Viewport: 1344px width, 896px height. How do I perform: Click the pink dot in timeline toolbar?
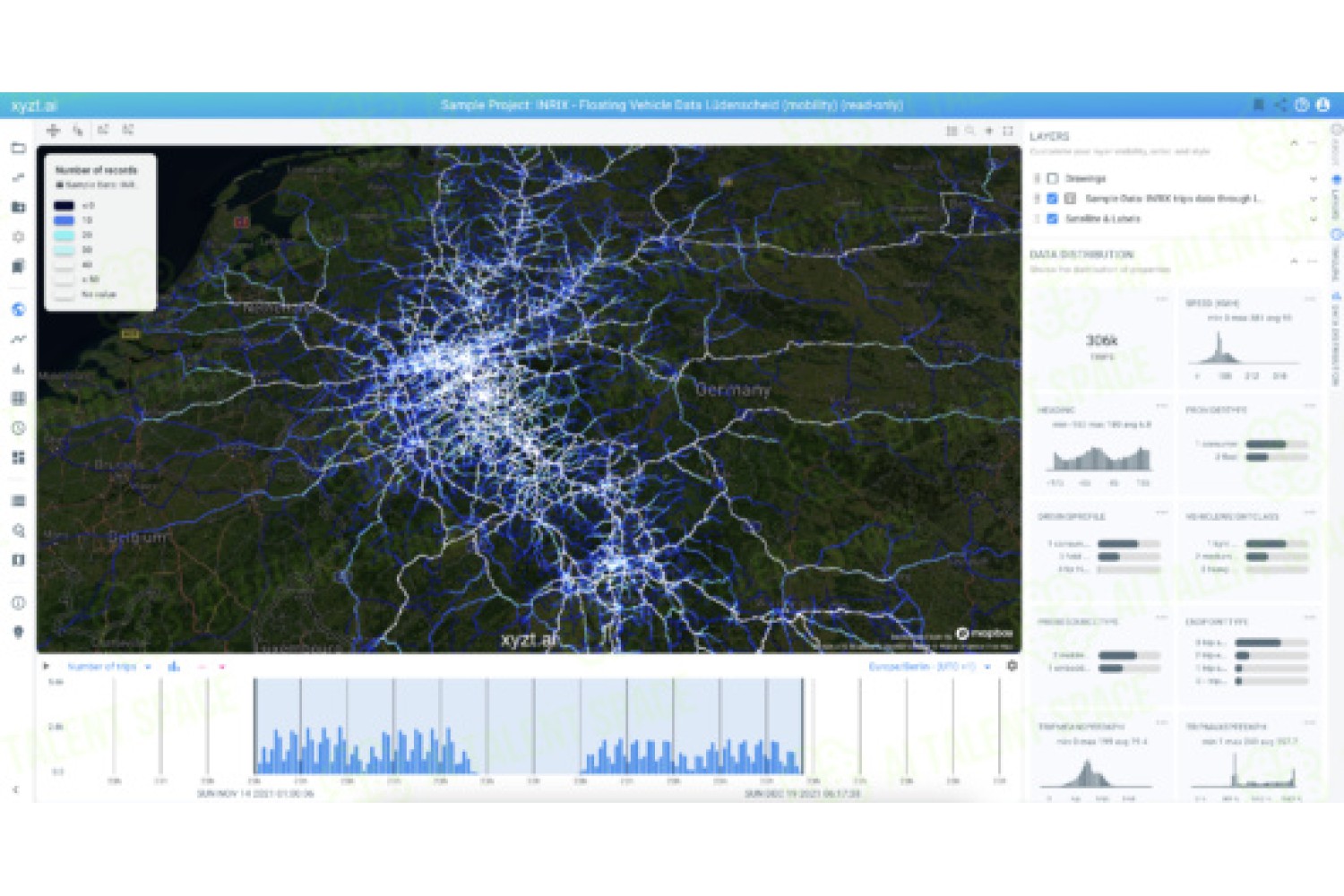(221, 667)
